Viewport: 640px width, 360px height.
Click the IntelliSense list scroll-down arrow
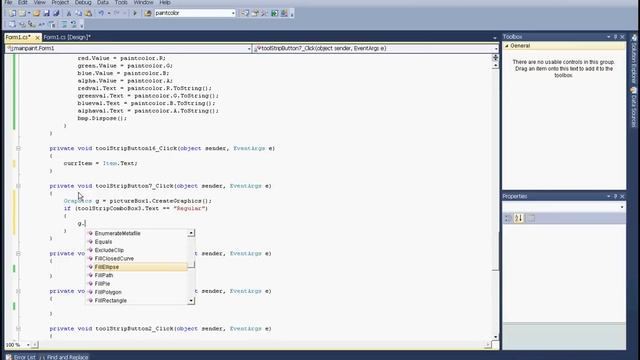(x=191, y=301)
